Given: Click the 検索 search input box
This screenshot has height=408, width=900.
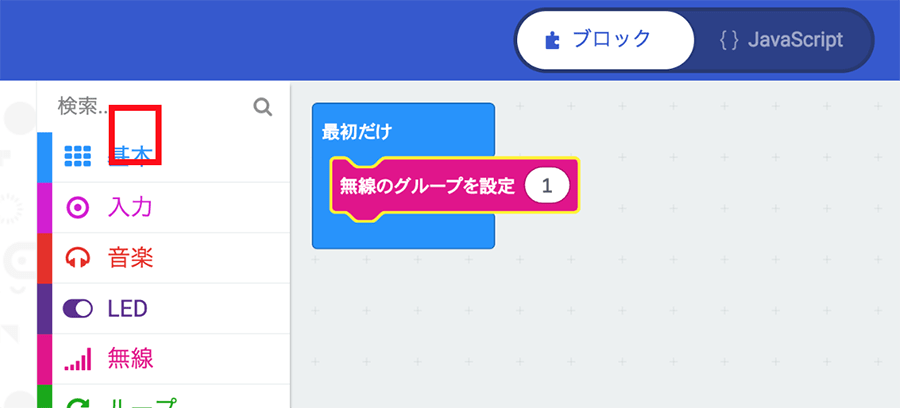Looking at the screenshot, I should pyautogui.click(x=150, y=107).
